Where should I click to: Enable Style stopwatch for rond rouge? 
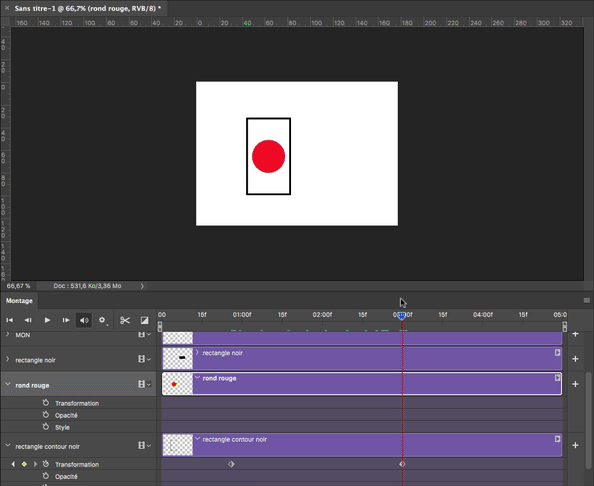[x=46, y=427]
